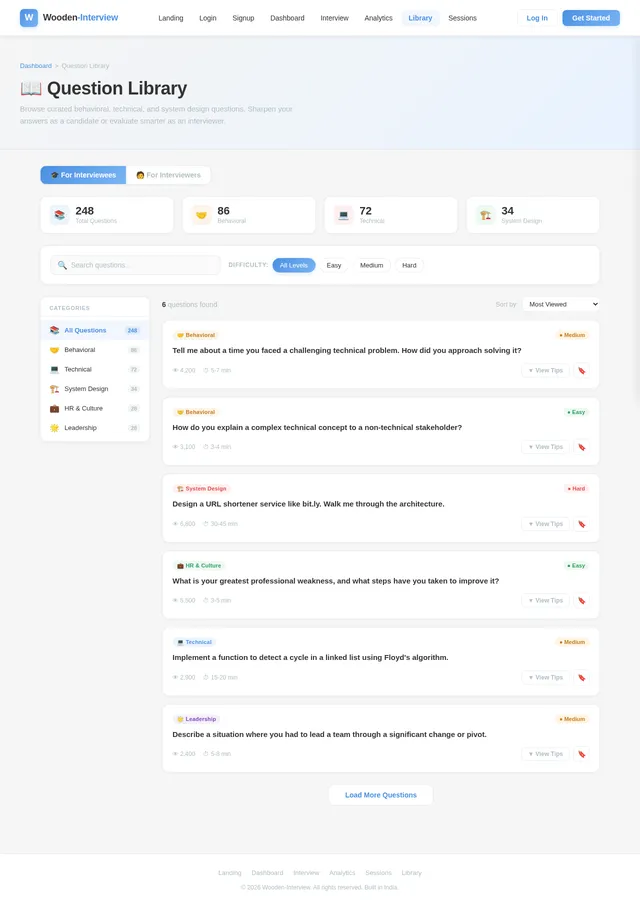Bookmark the Floyd's algorithm linked list question
The height and width of the screenshot is (905, 640).
[x=582, y=678]
